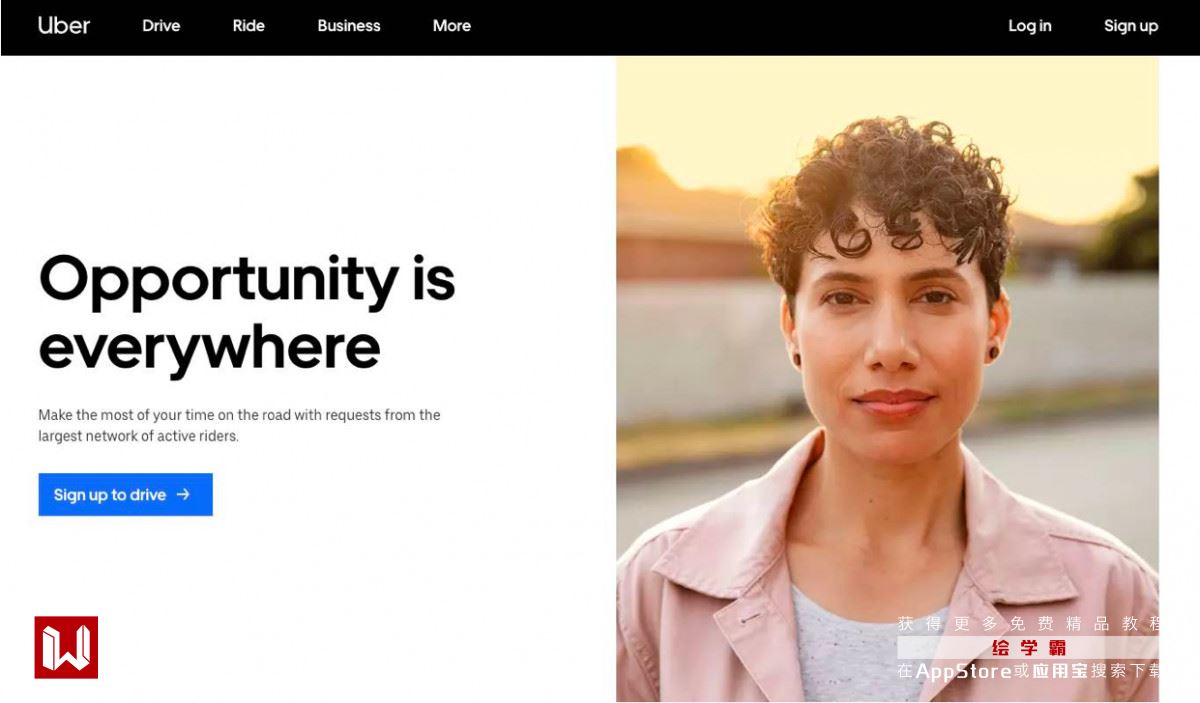
Task: Click the Log in link
Action: pyautogui.click(x=1030, y=26)
